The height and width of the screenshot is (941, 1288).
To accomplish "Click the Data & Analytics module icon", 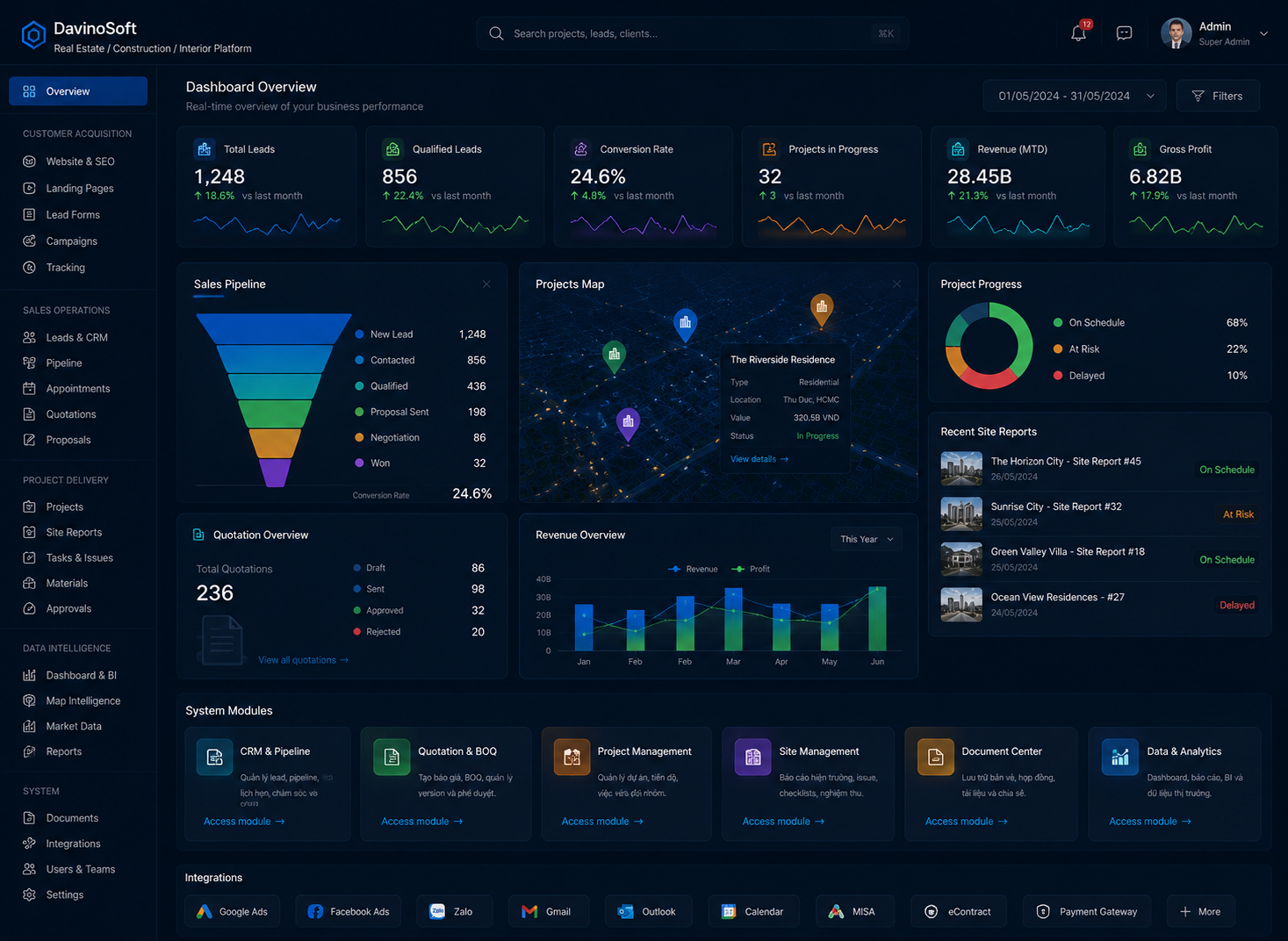I will click(x=1119, y=758).
